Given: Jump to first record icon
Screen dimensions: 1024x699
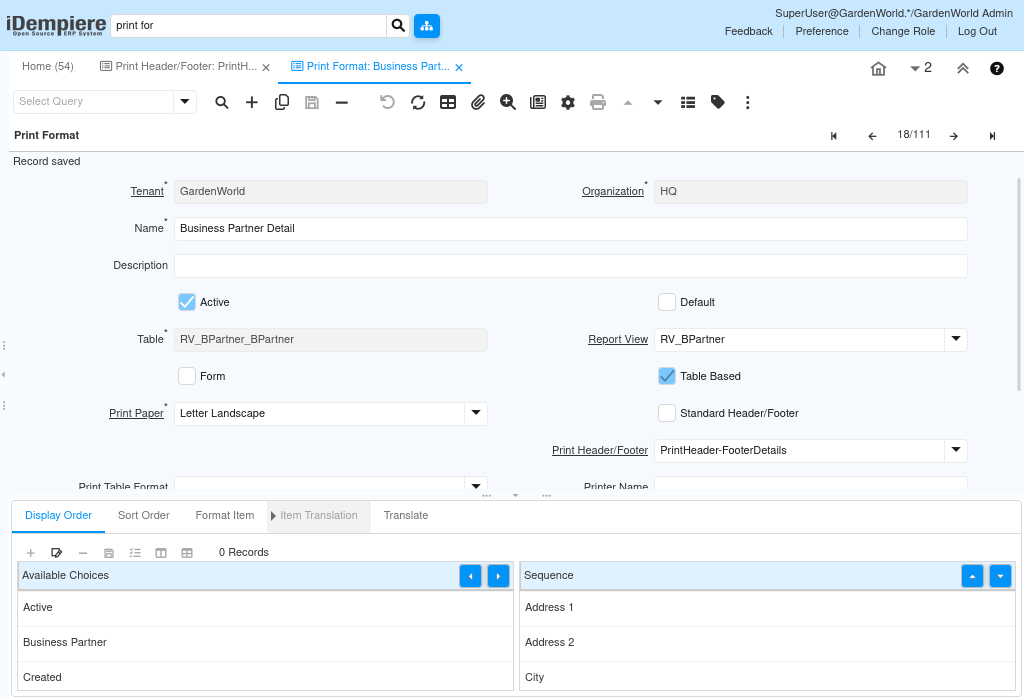Looking at the screenshot, I should coord(834,136).
